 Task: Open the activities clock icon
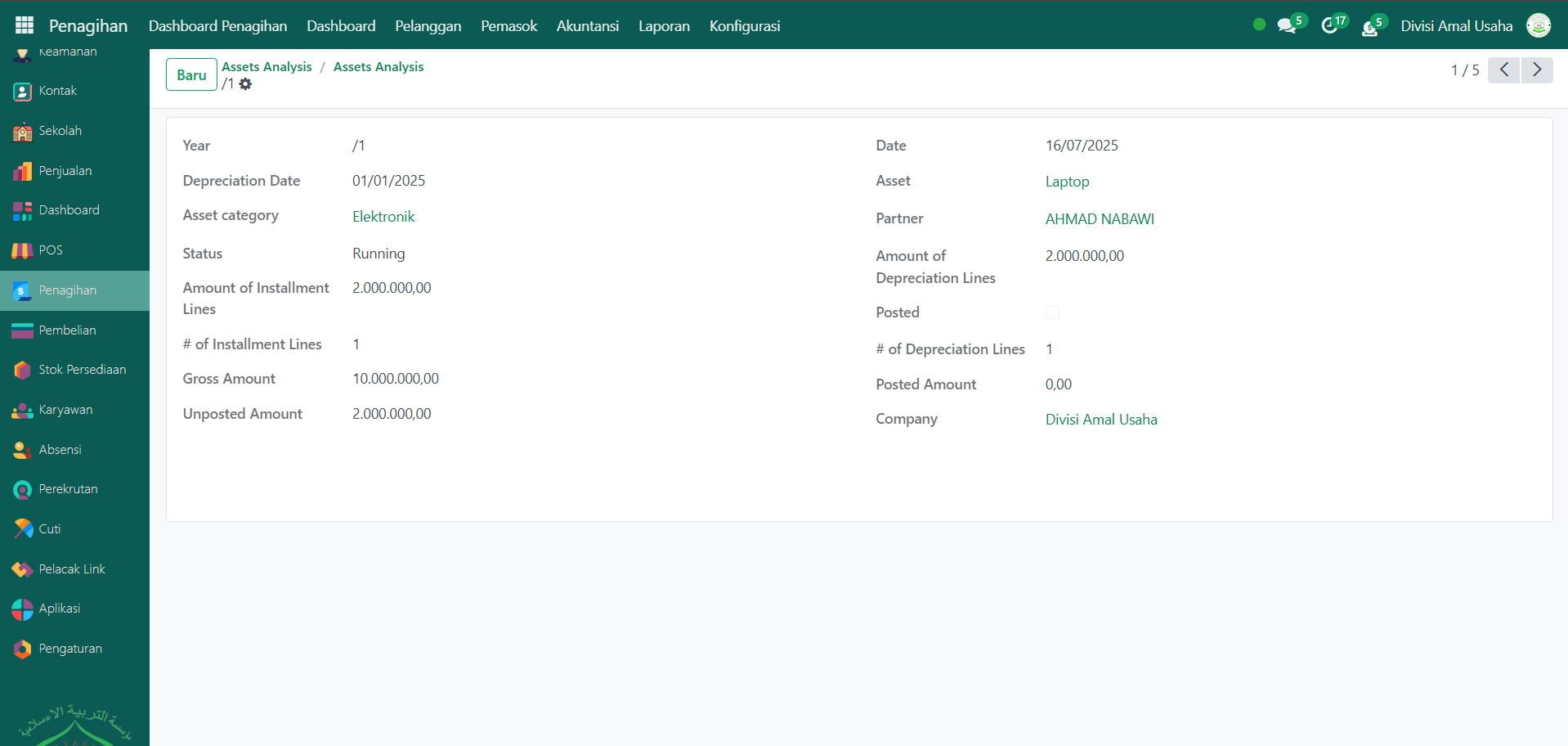[1329, 26]
